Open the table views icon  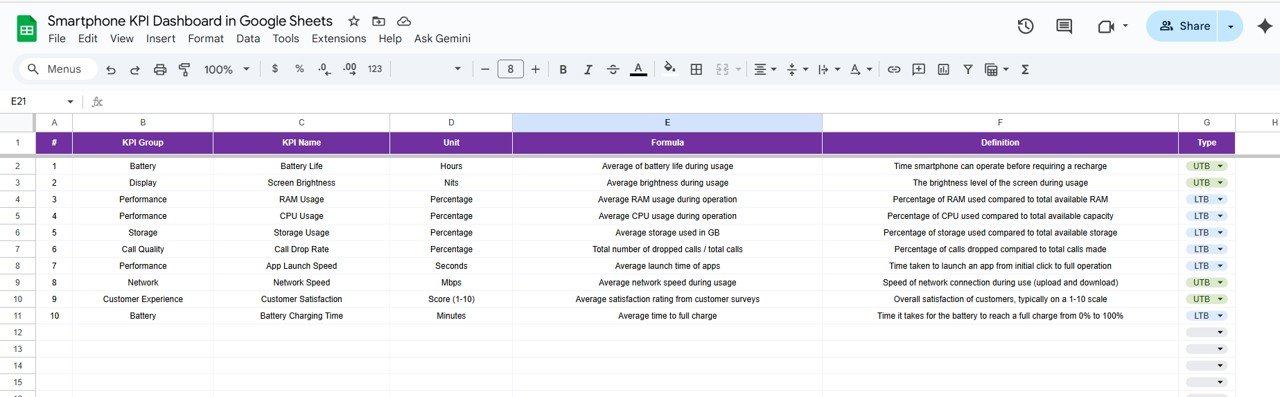coord(997,69)
